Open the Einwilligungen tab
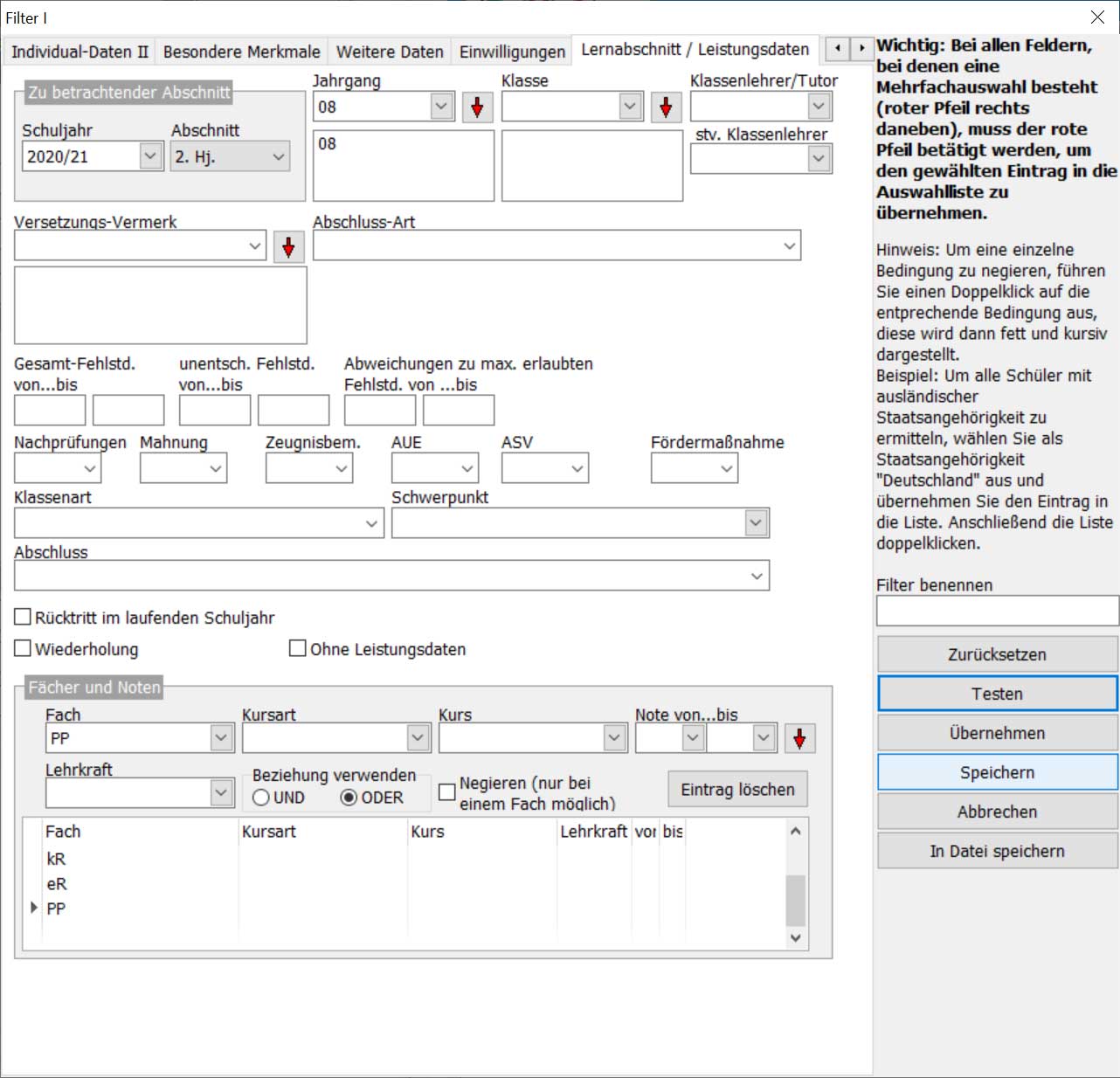 coord(512,52)
